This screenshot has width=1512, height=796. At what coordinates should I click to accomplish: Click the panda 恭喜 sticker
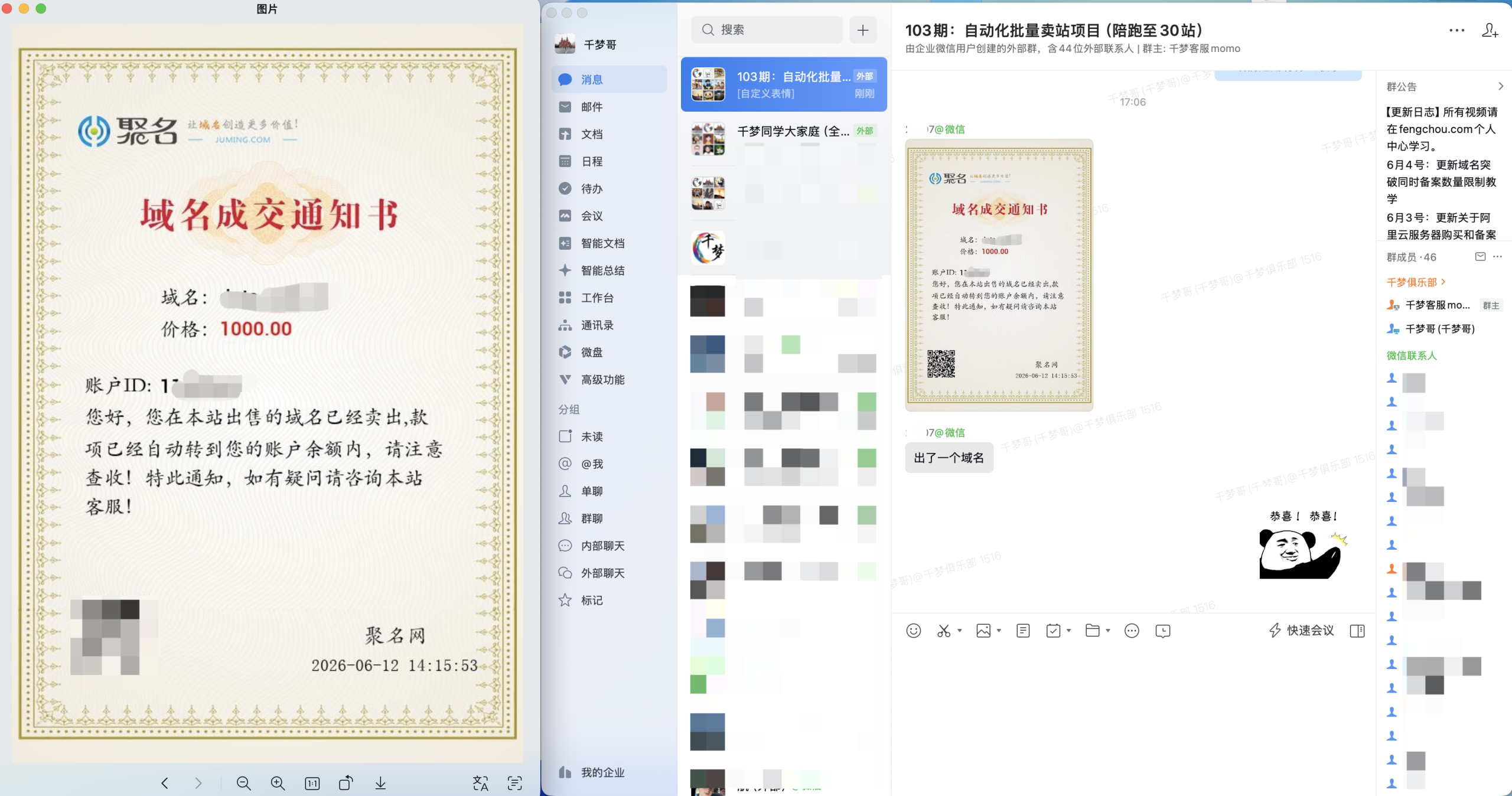1303,544
